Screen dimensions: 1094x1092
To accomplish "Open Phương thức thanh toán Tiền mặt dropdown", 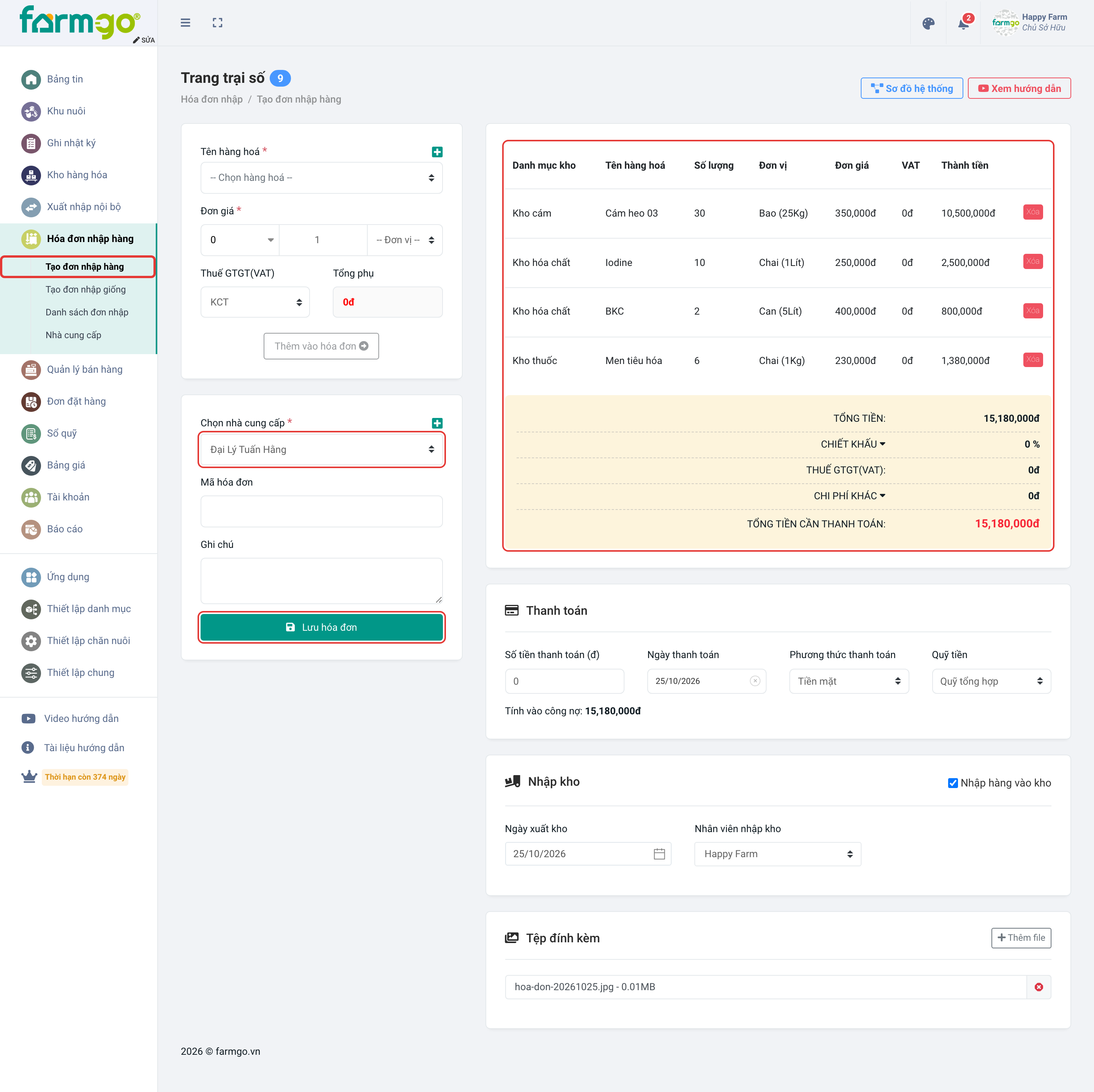I will coord(849,681).
